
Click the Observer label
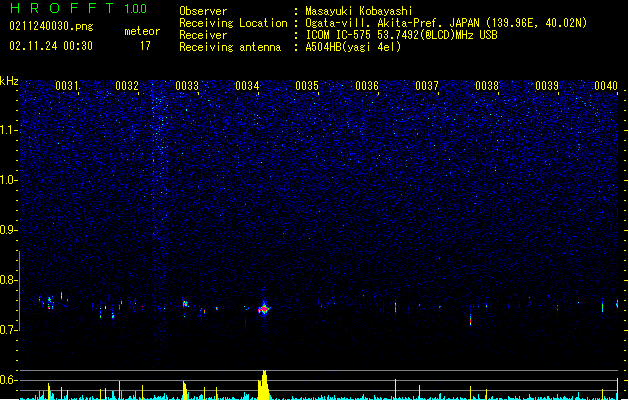tap(203, 11)
